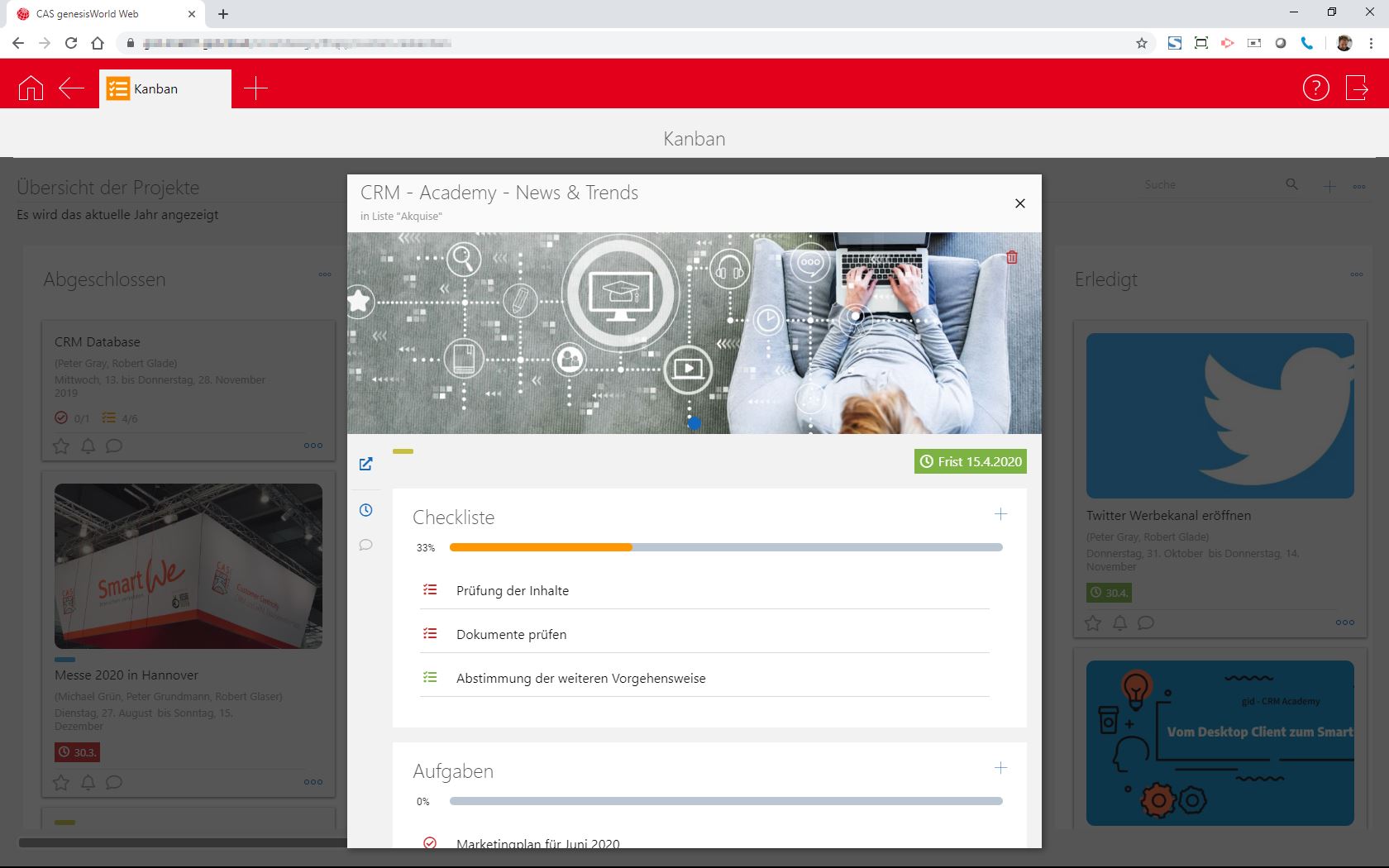Open the card comments icon

pyautogui.click(x=366, y=545)
